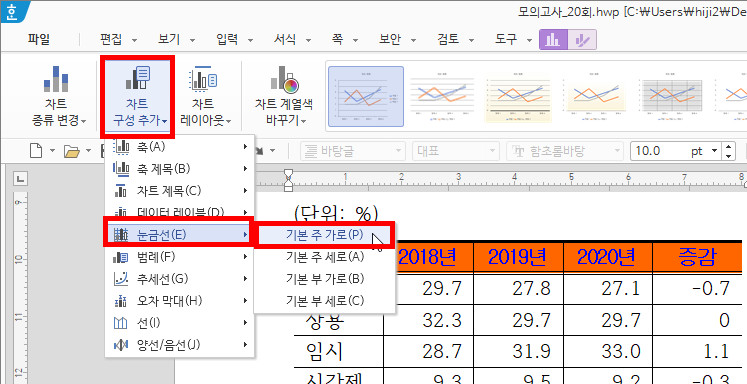747x384 pixels.
Task: Expand the 차트 제목(C) submenu
Action: click(x=180, y=191)
